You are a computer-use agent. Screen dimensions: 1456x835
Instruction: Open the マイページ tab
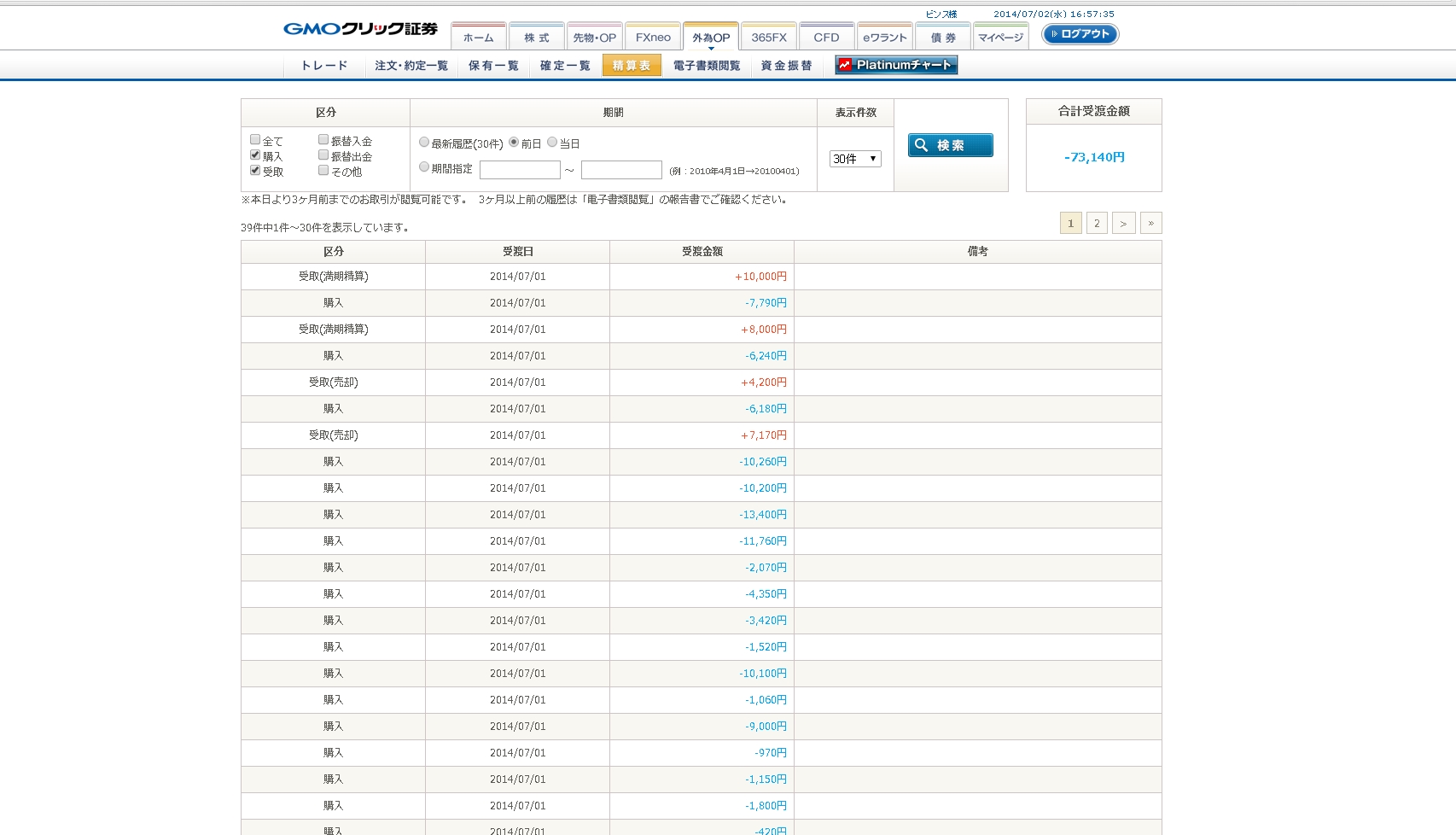1001,37
